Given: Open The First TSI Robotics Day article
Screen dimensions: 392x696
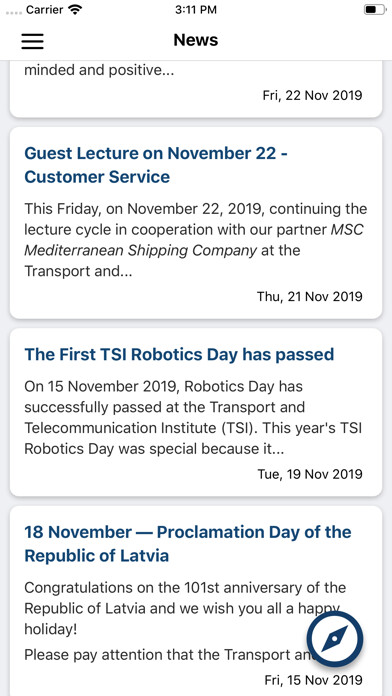Looking at the screenshot, I should coord(179,354).
